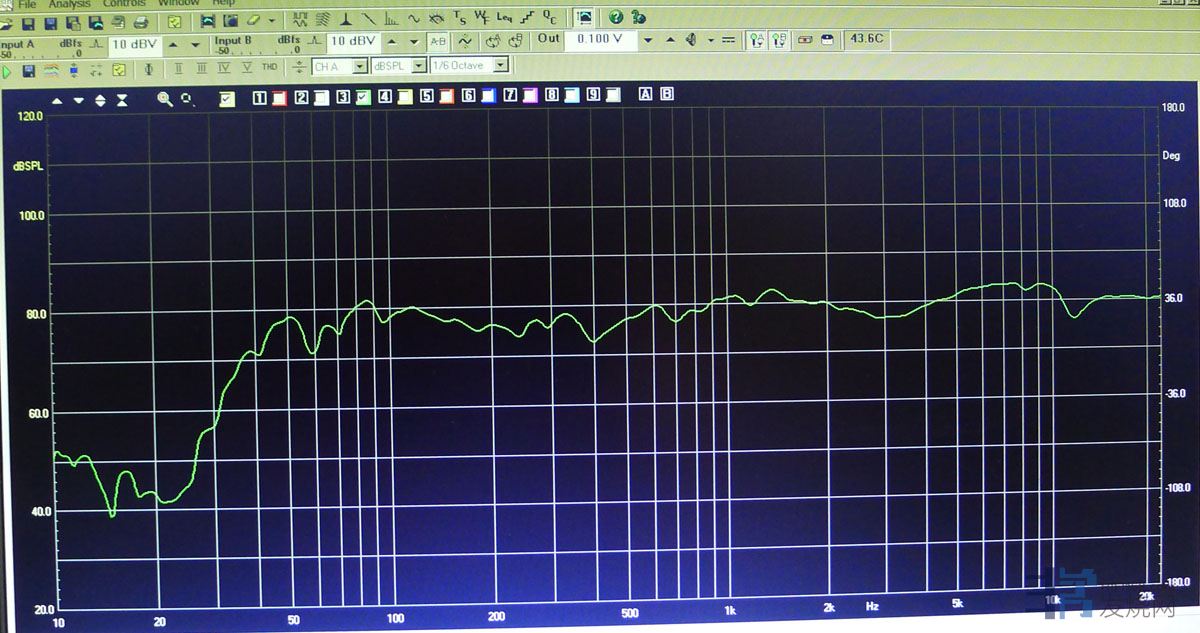Click the B marker button above graph

pos(667,94)
